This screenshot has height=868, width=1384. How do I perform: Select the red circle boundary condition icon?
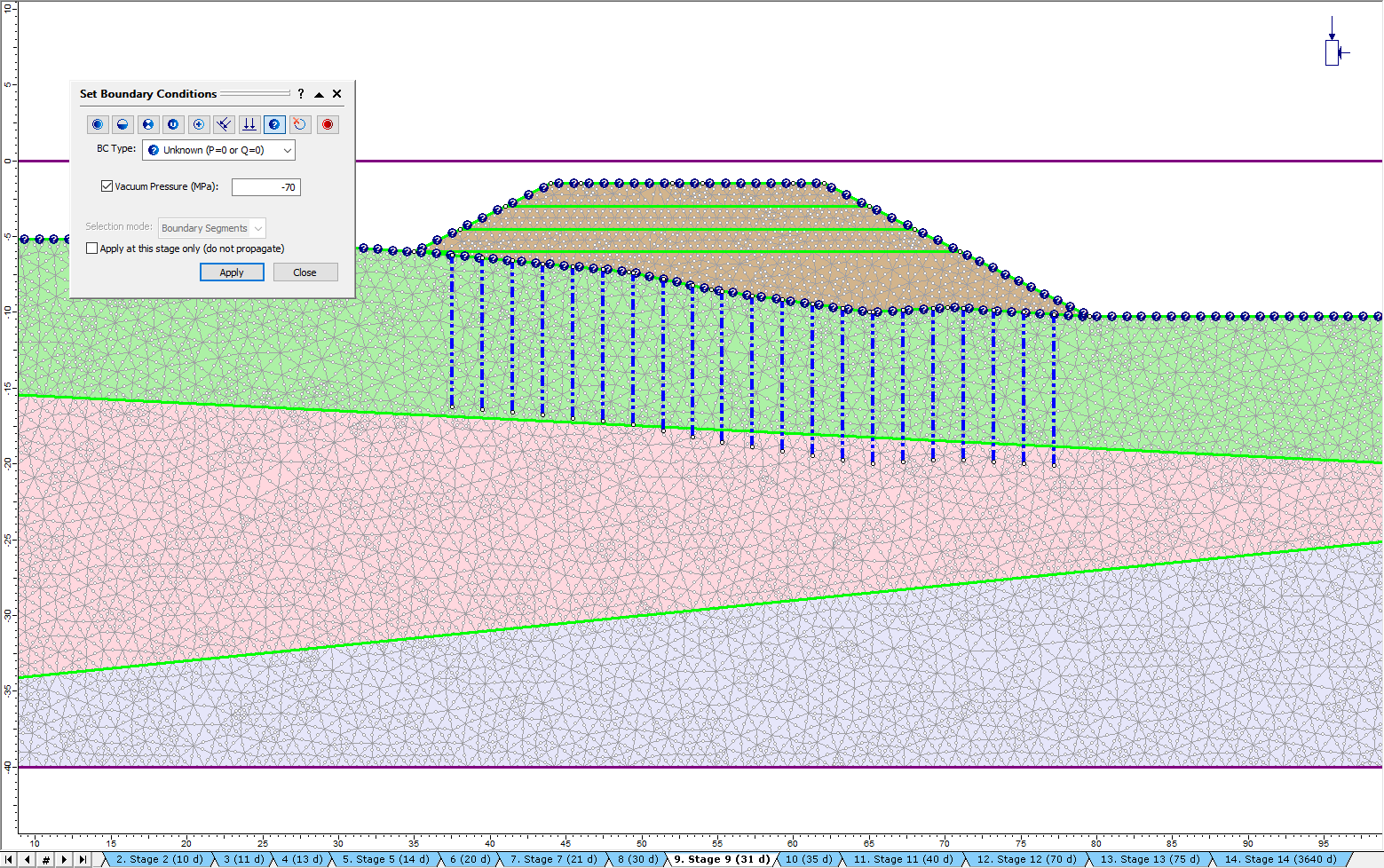pyautogui.click(x=328, y=124)
